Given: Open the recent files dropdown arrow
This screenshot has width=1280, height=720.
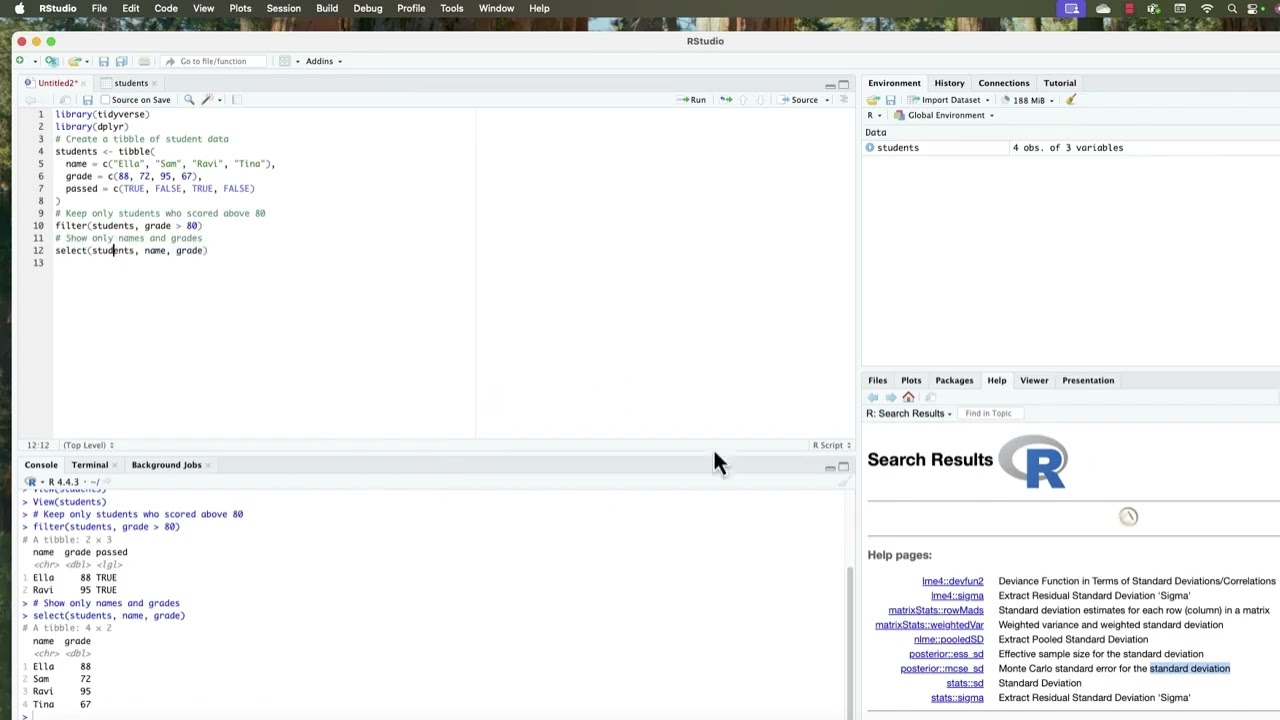Looking at the screenshot, I should click(87, 62).
